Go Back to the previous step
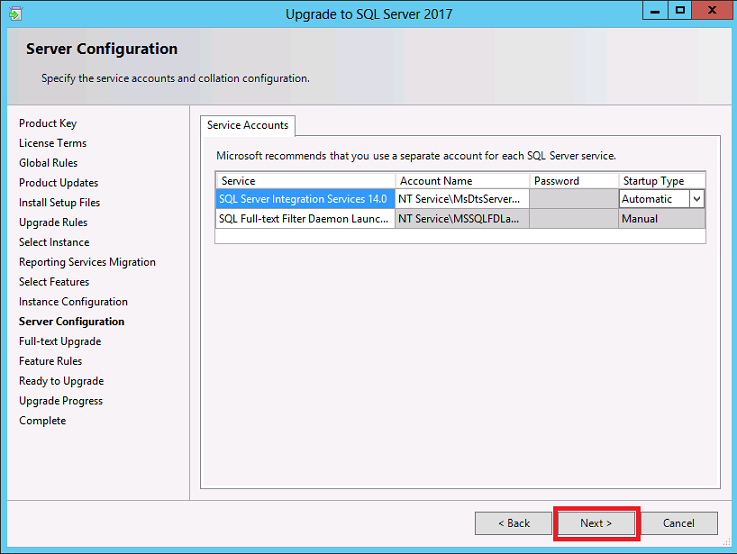The width and height of the screenshot is (737, 554). pos(513,523)
